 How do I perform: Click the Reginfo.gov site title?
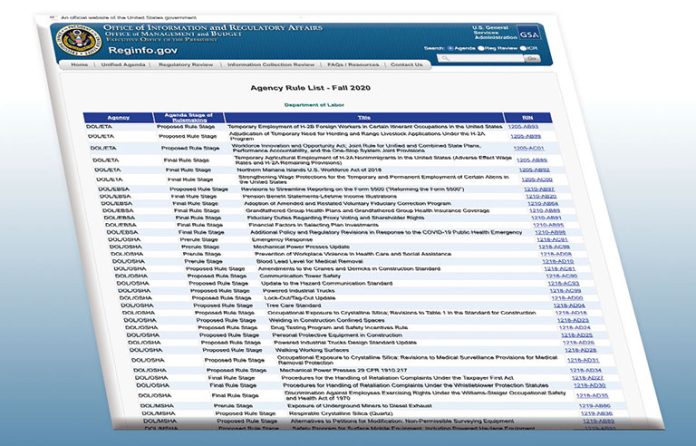point(142,50)
